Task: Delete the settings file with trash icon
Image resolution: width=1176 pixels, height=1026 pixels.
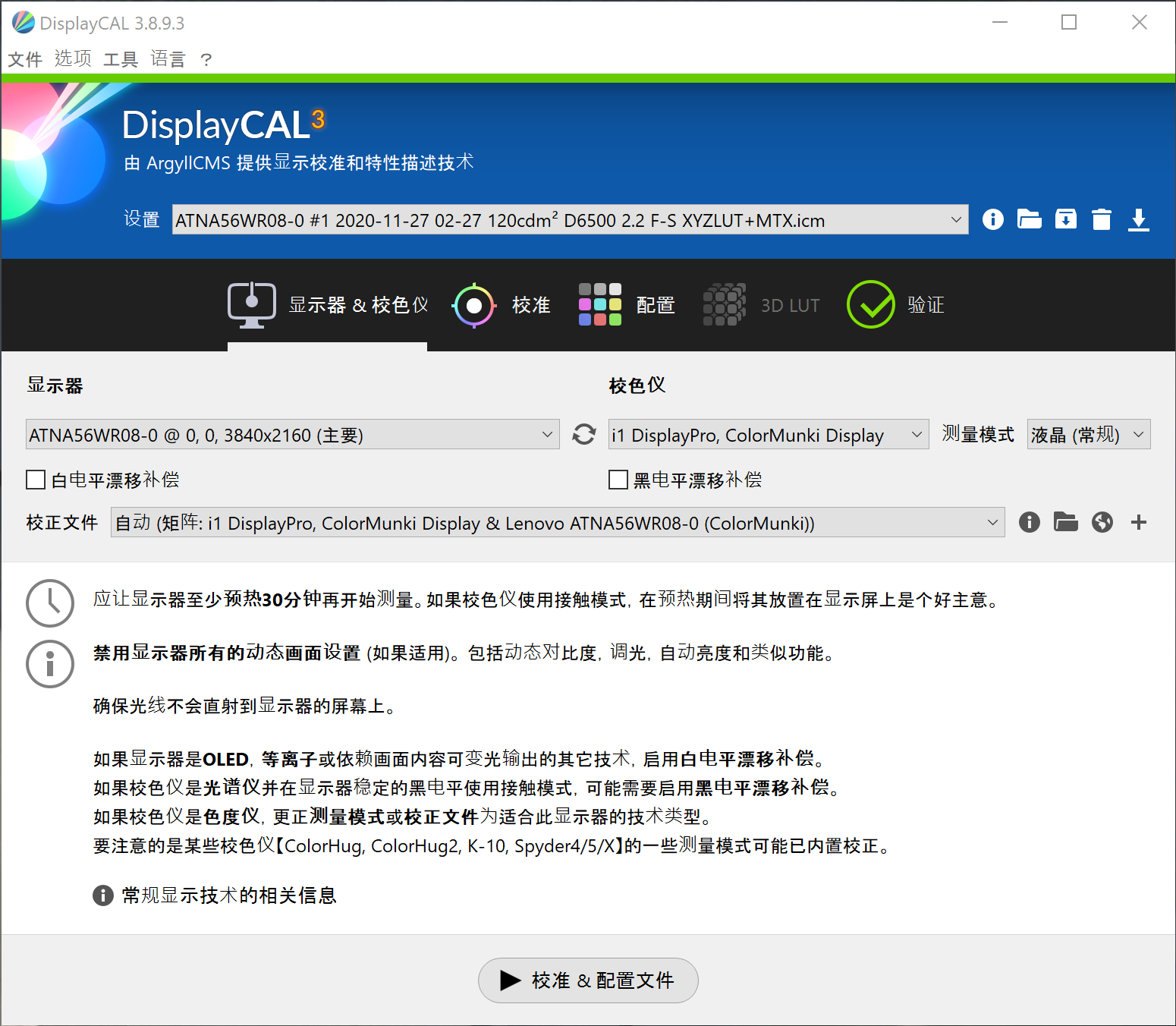Action: [1102, 219]
